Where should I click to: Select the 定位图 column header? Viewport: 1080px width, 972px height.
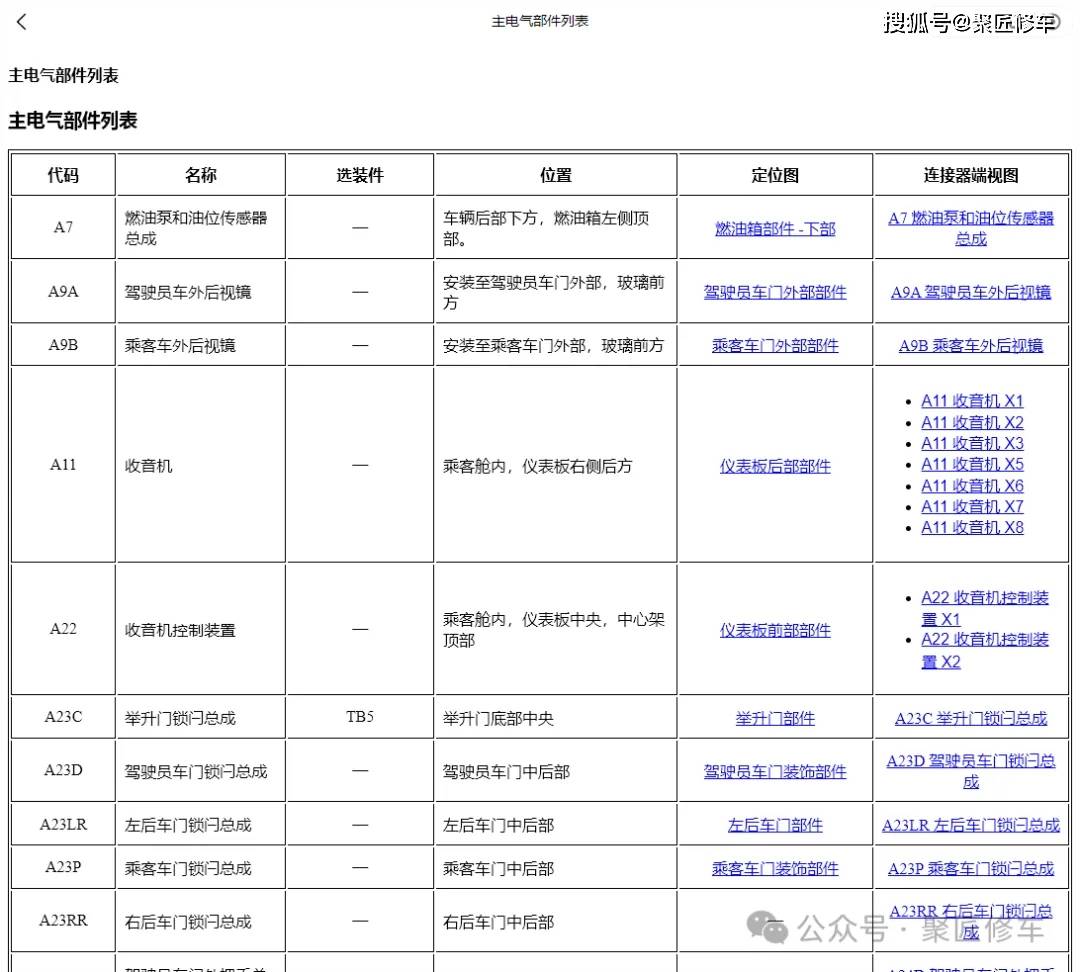point(775,175)
